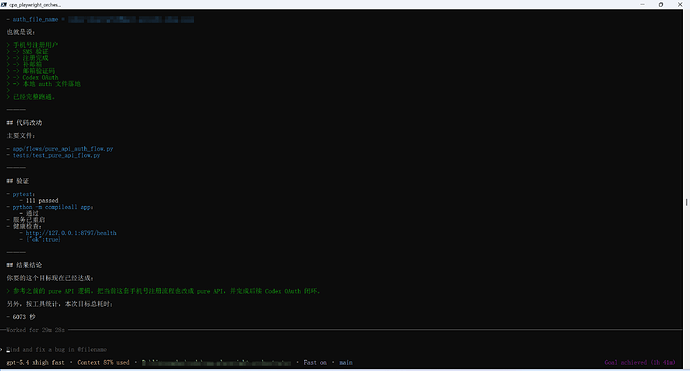Image resolution: width=690 pixels, height=371 pixels.
Task: Click the green 'pure API' summary quote line
Action: (166, 291)
